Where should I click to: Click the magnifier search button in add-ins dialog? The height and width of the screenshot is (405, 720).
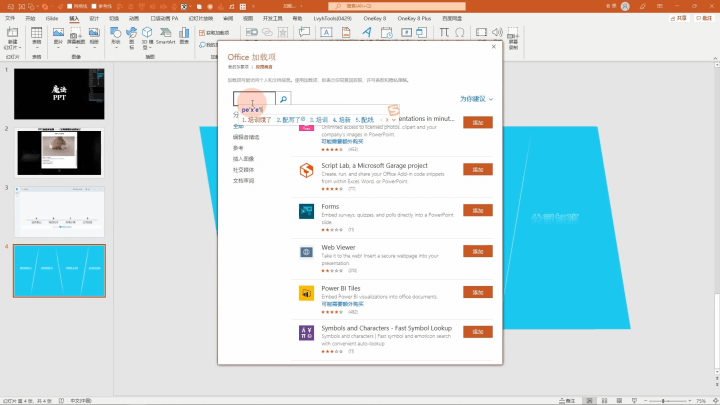pos(283,99)
